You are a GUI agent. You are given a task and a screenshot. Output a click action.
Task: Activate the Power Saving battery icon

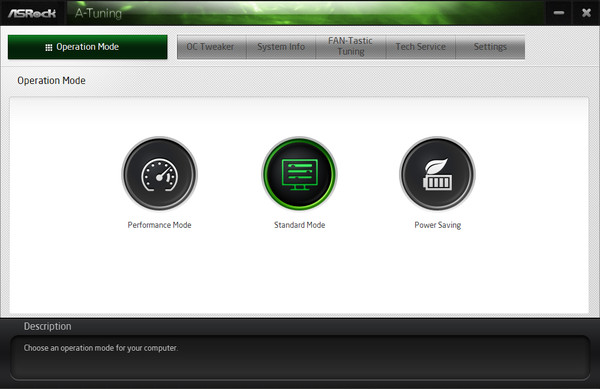click(437, 174)
